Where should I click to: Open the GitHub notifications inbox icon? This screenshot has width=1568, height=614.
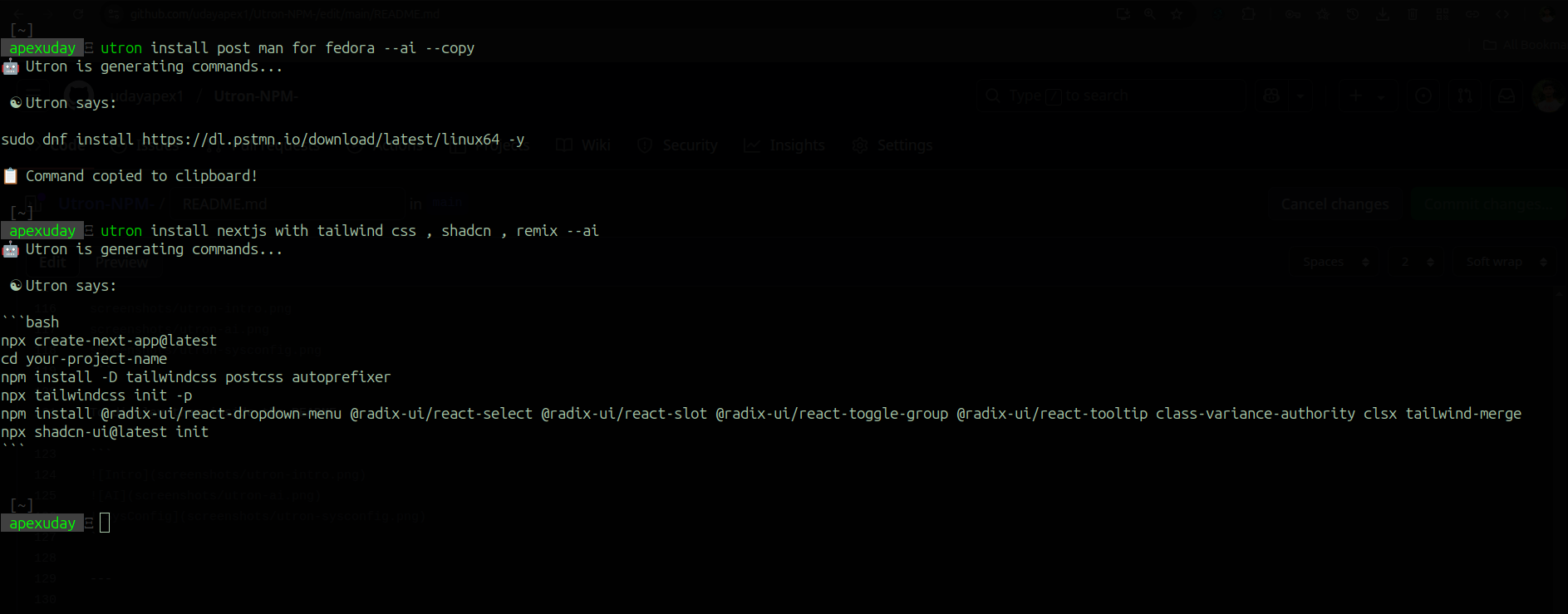tap(1507, 96)
